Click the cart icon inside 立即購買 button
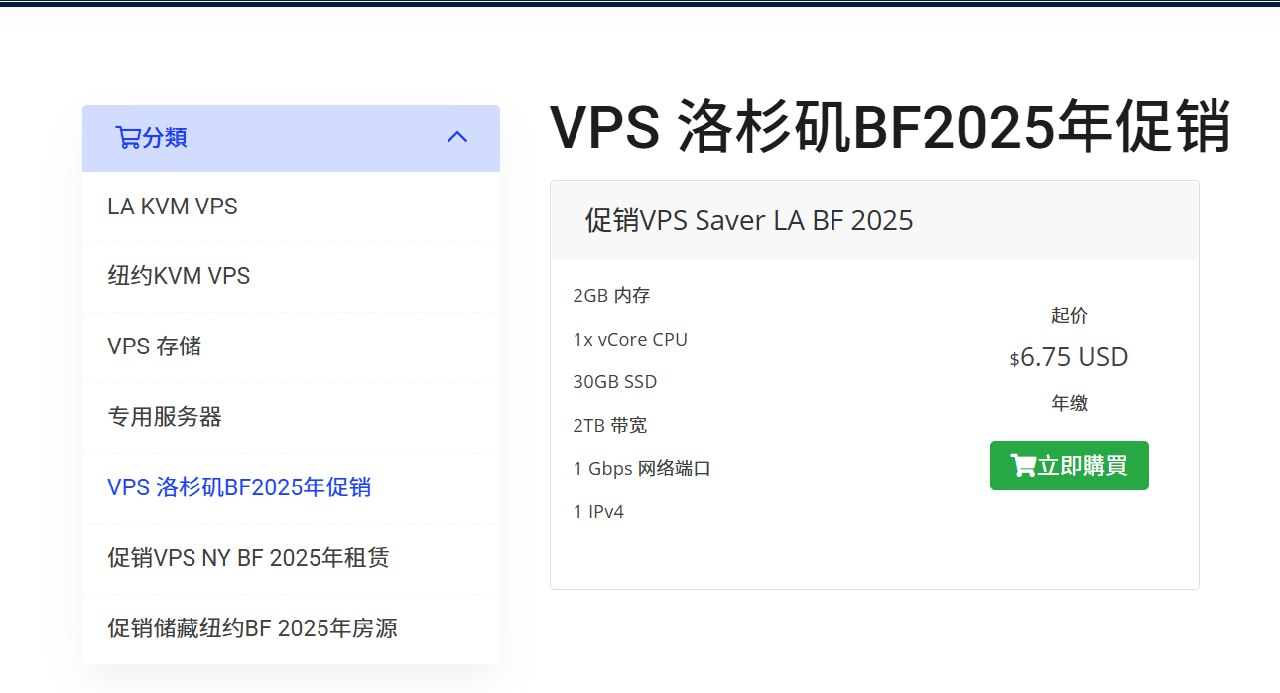This screenshot has height=693, width=1280. 1022,464
